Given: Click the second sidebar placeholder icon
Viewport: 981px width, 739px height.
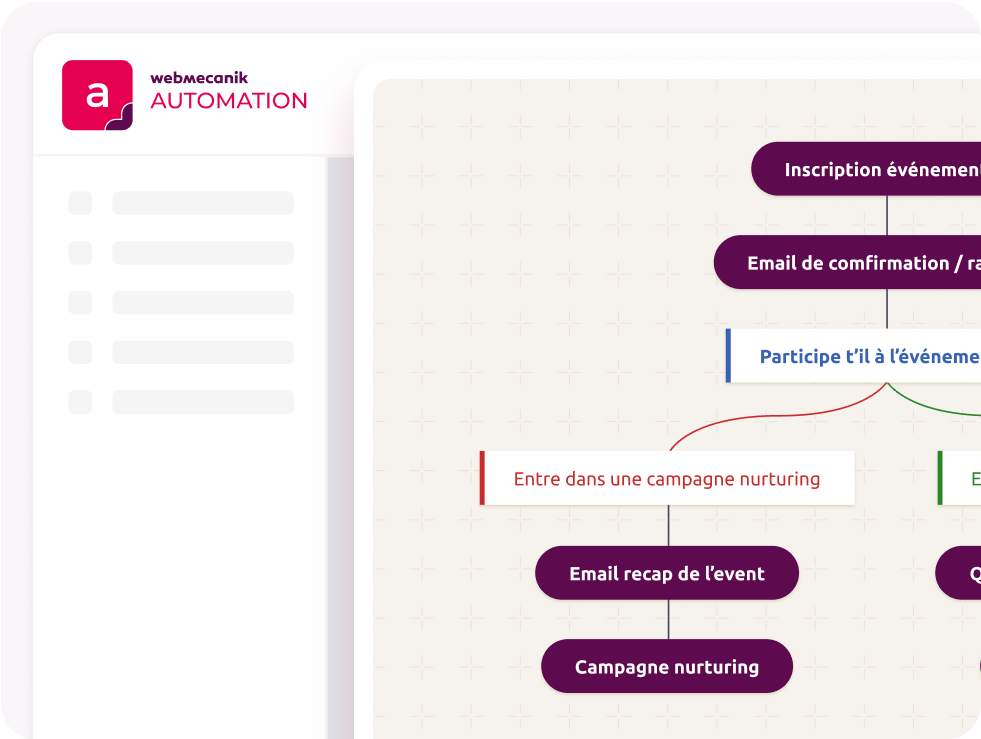Looking at the screenshot, I should [x=80, y=253].
